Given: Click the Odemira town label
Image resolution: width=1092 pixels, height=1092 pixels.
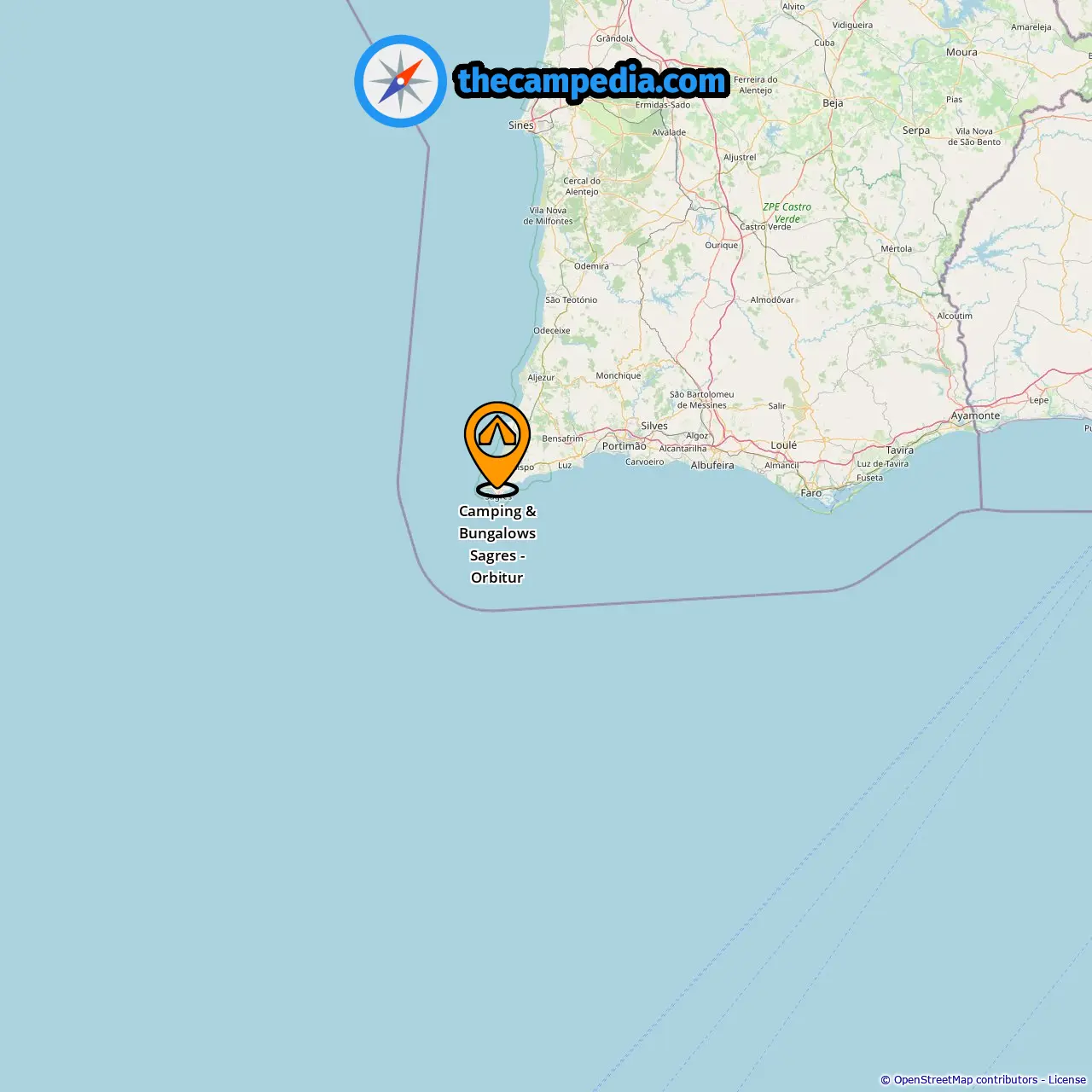Looking at the screenshot, I should 591,266.
